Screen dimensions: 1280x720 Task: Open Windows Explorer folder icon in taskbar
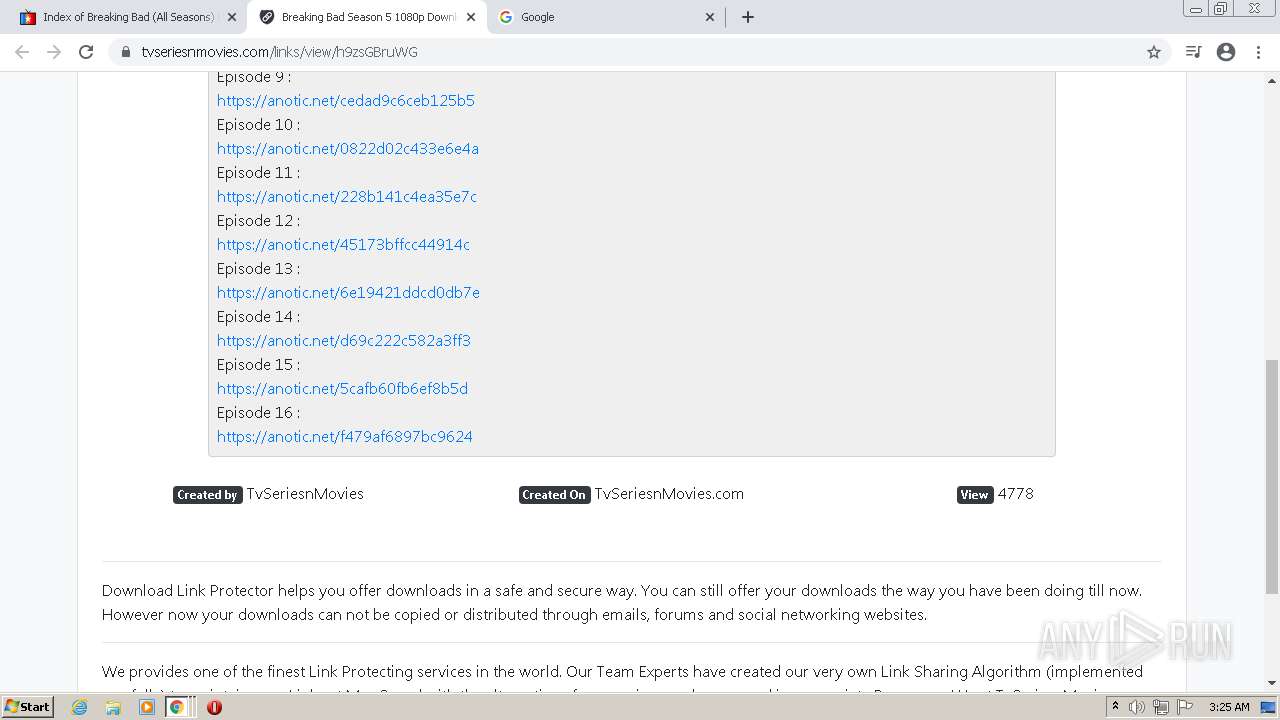pos(113,707)
